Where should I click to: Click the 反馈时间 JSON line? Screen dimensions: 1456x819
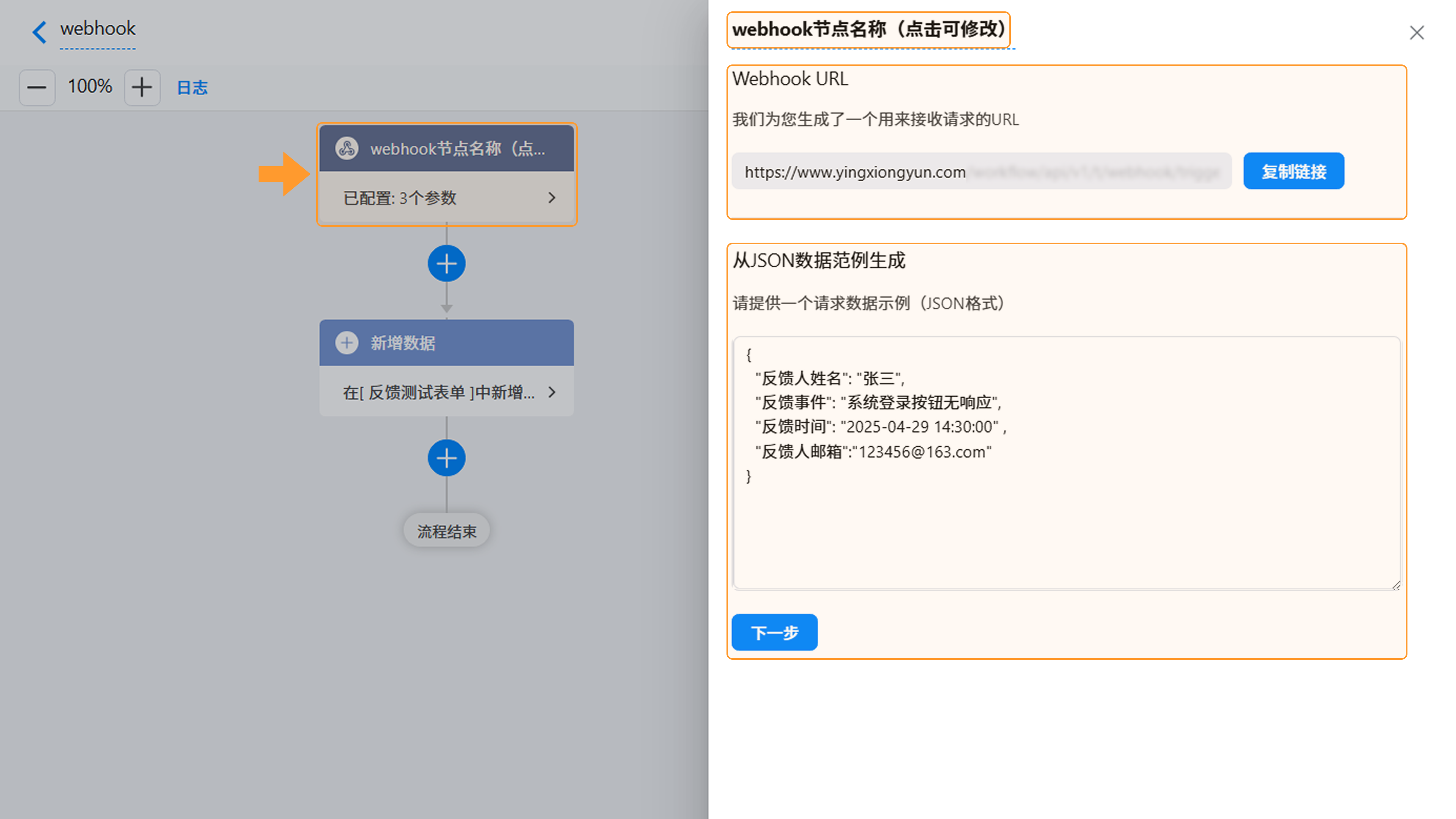(881, 427)
